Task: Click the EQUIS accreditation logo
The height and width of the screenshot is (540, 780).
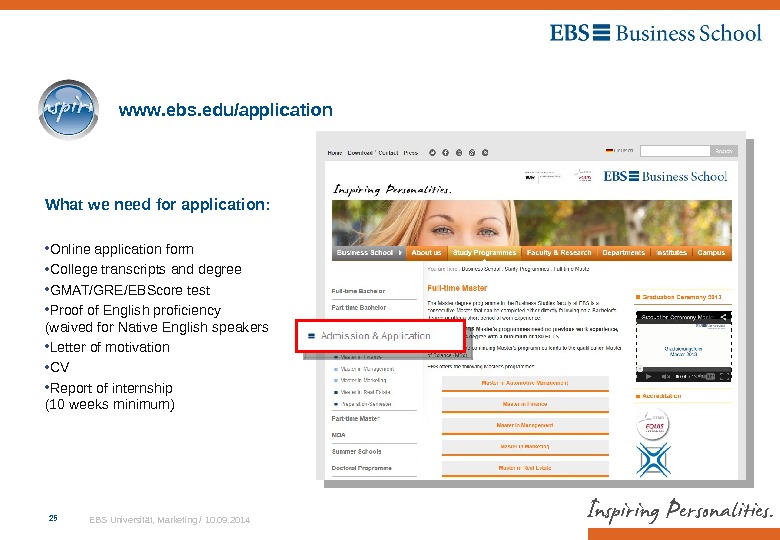Action: point(653,425)
